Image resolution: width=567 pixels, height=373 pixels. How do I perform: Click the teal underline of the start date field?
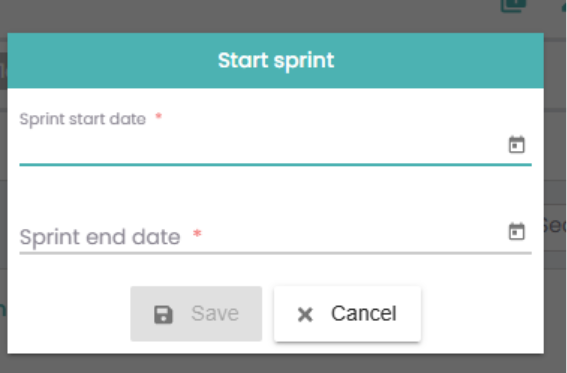click(276, 165)
